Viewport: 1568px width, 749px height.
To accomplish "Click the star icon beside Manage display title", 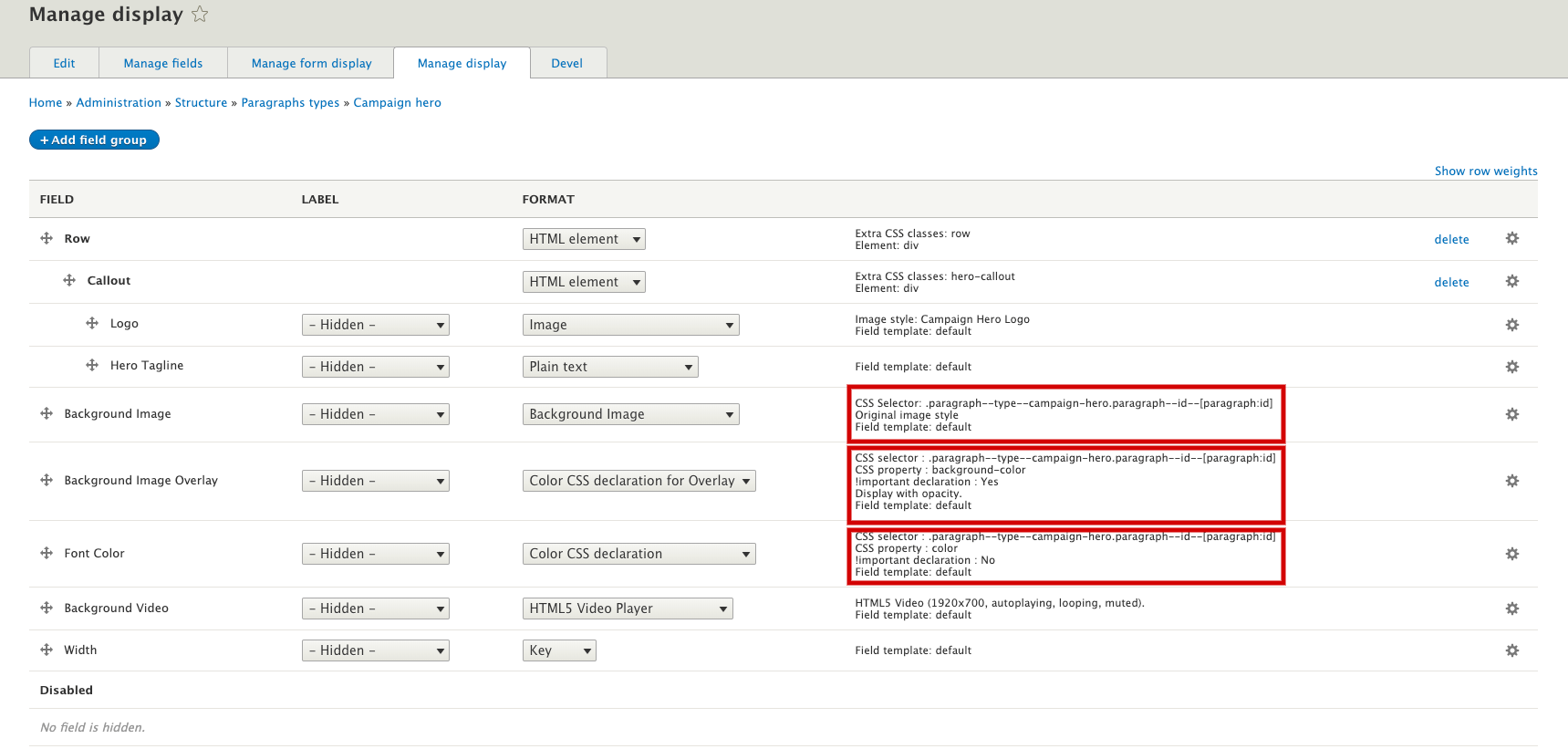I will [200, 15].
